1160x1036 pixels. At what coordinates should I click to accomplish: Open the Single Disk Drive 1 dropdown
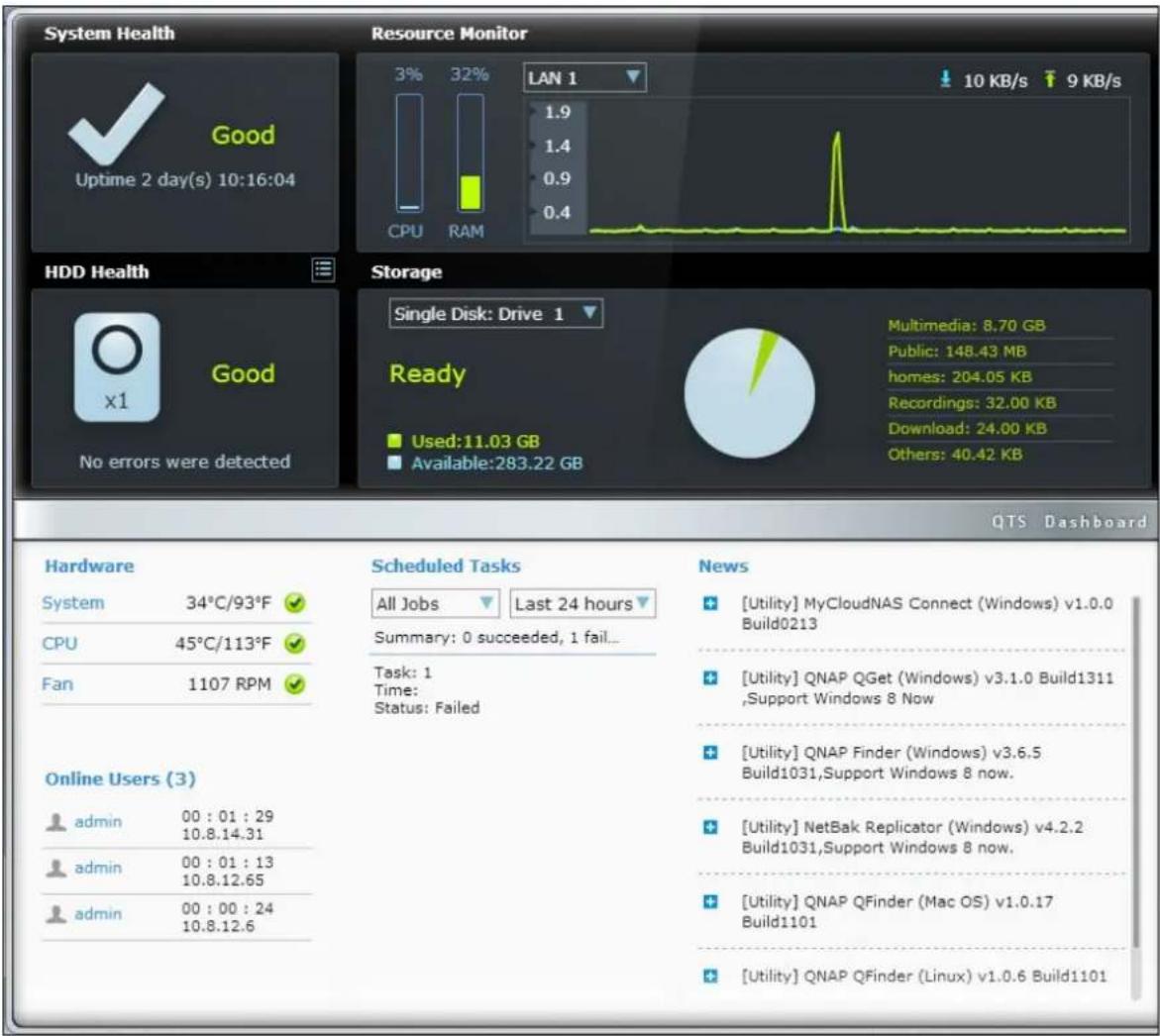click(x=495, y=314)
